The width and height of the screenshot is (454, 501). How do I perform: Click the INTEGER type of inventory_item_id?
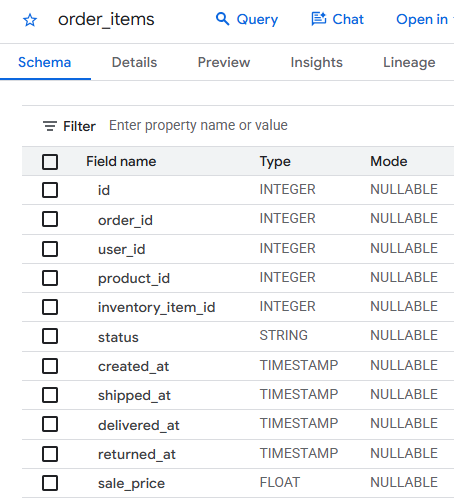point(287,306)
